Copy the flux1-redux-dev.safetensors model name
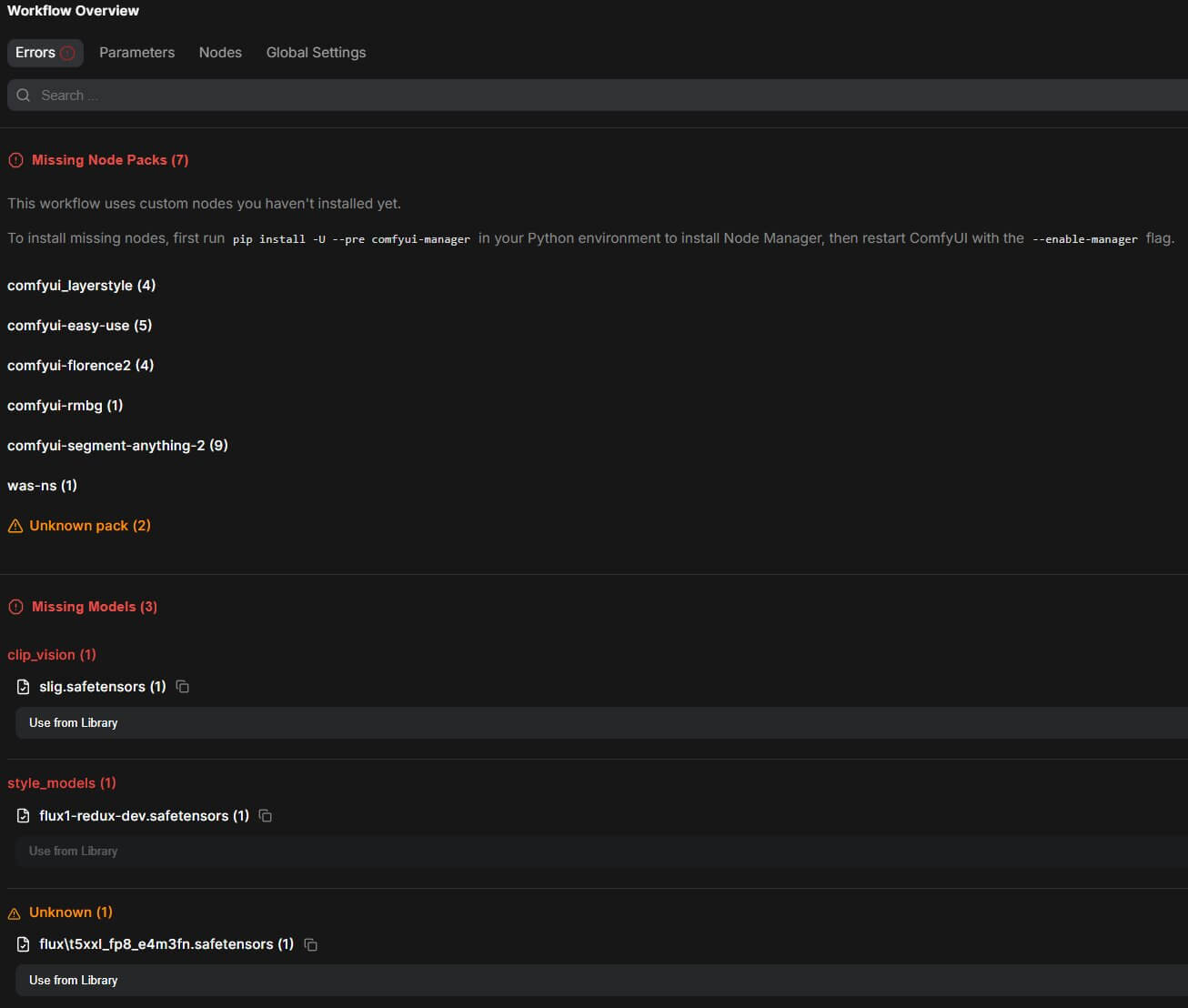1188x1008 pixels. (x=266, y=816)
